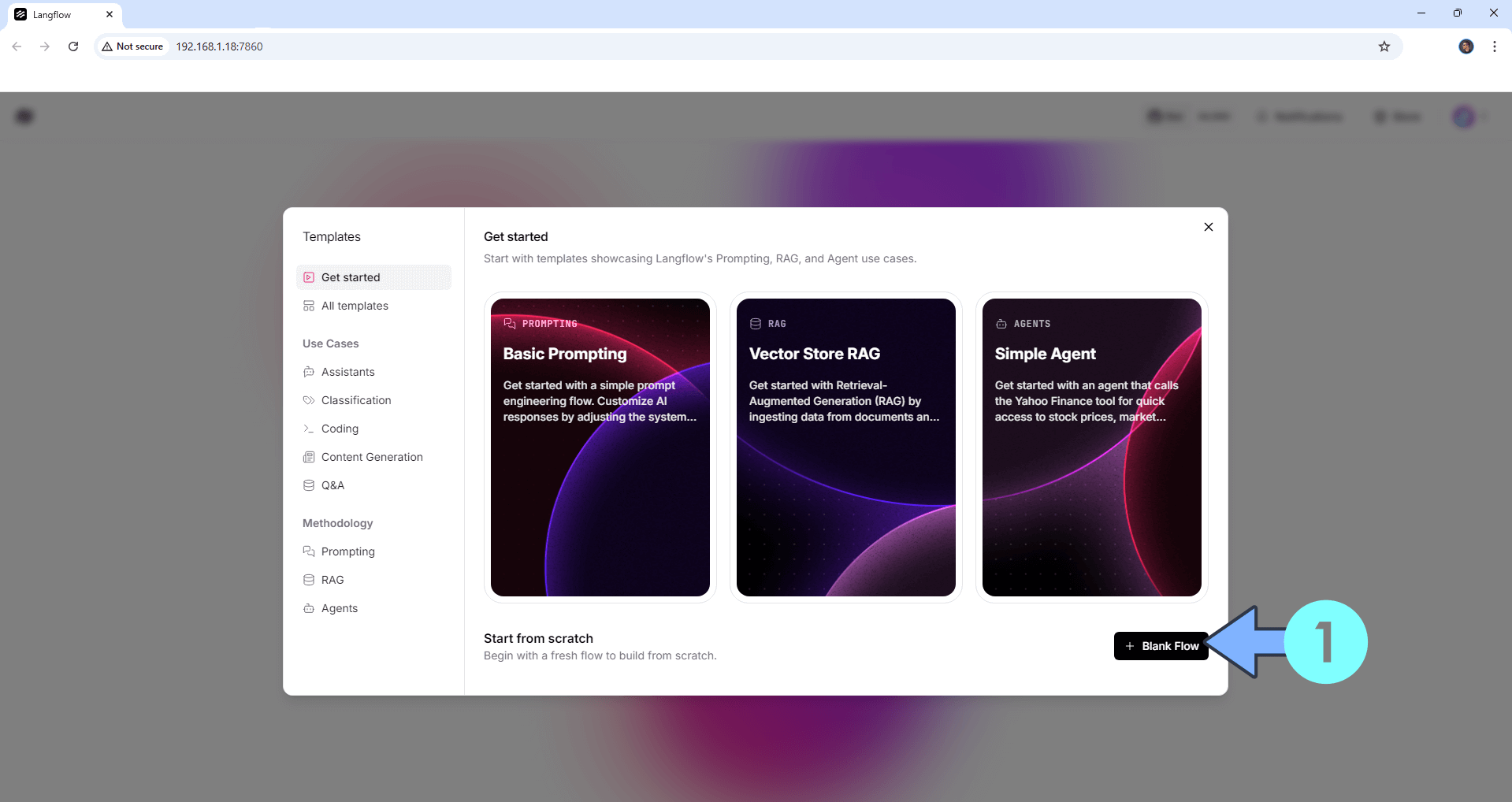Click the 'Start from scratch' heading
Screen dimensions: 1512x802
click(x=538, y=638)
